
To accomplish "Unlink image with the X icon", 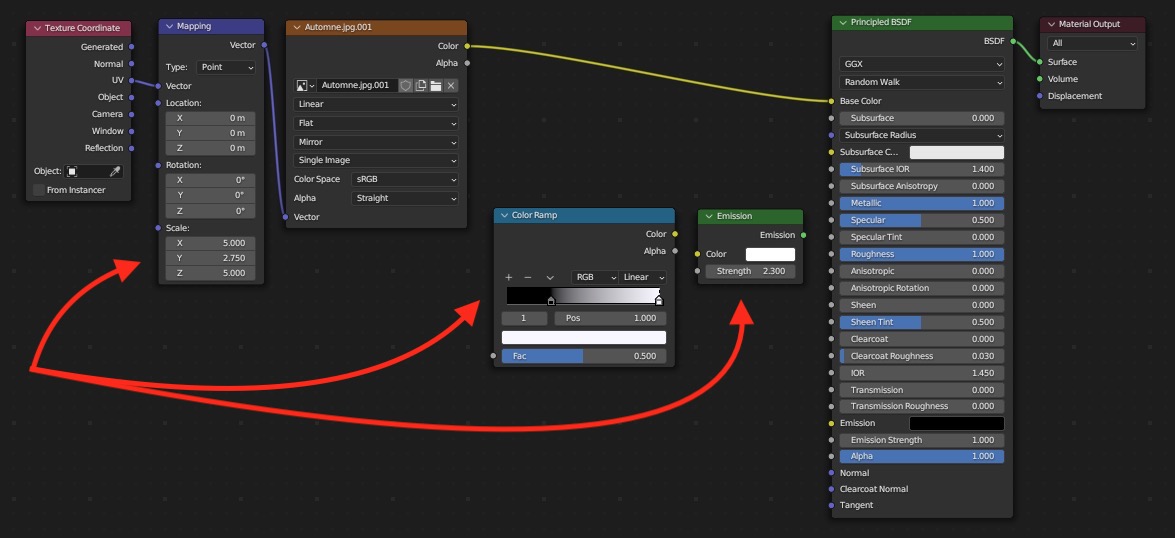I will click(x=451, y=85).
